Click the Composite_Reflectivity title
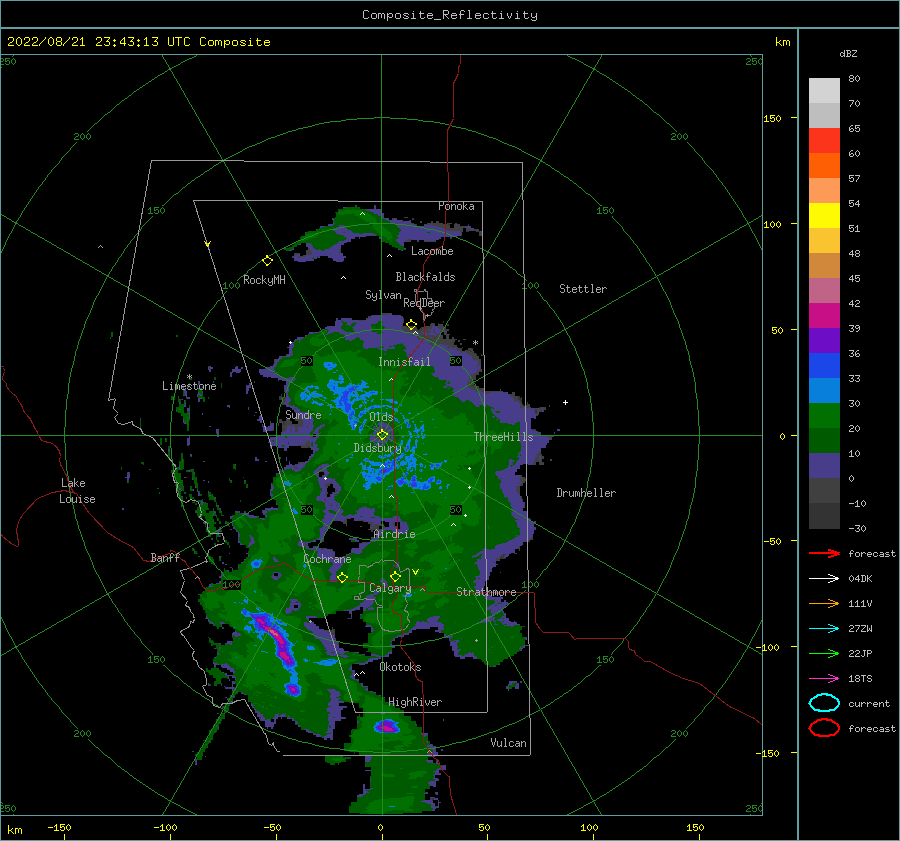This screenshot has width=900, height=841. coord(449,15)
